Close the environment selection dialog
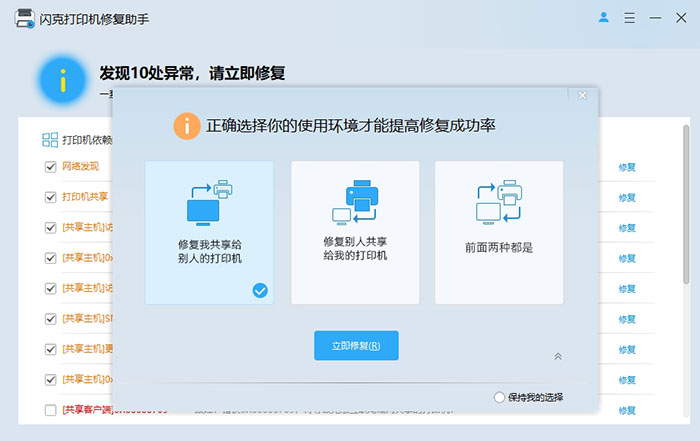 [x=582, y=96]
